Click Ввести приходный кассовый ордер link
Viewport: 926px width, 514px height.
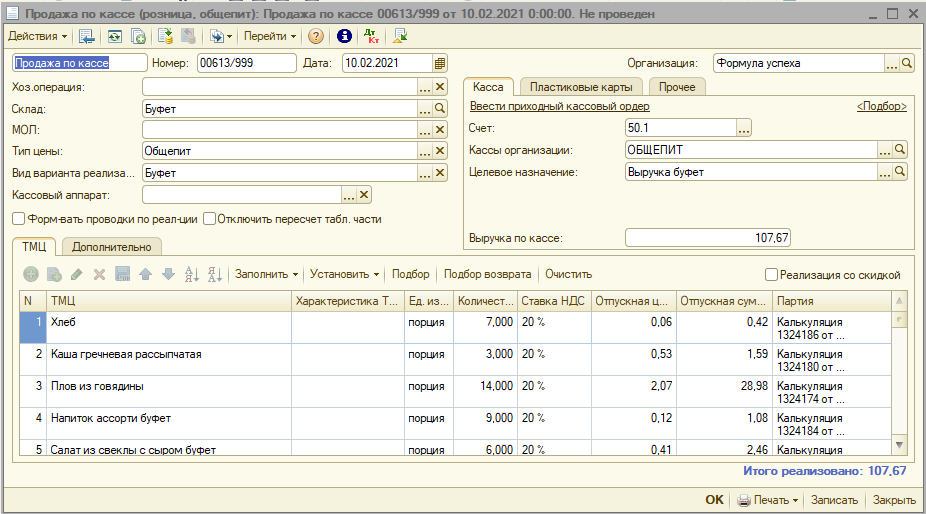pos(559,106)
